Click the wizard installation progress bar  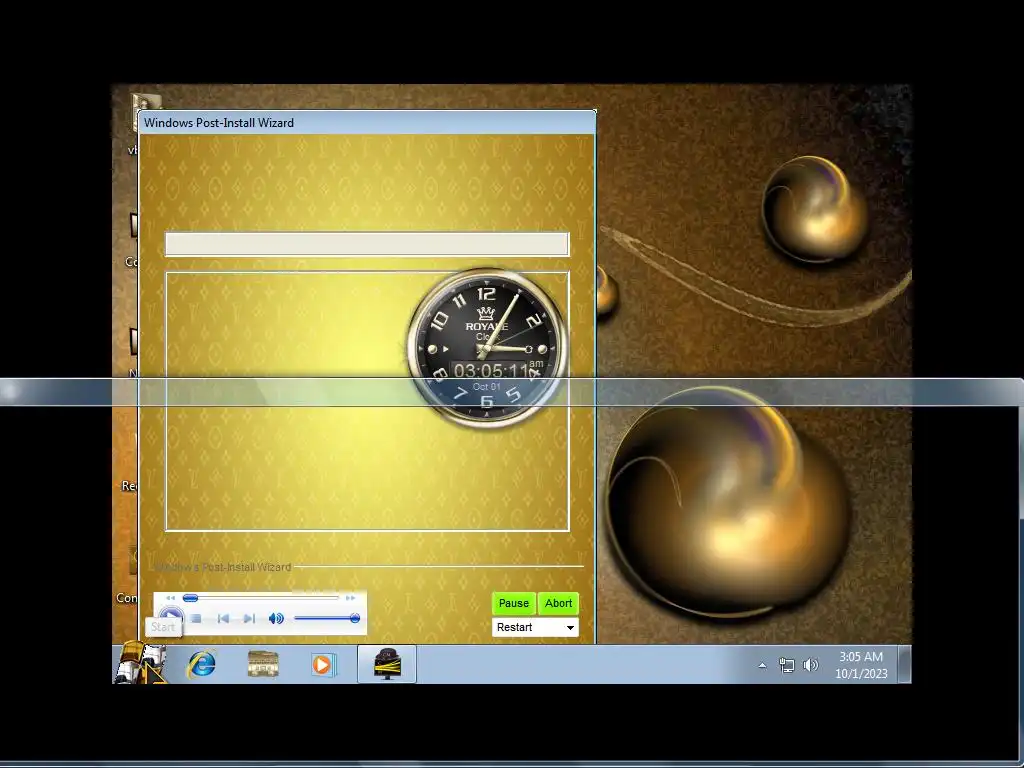[367, 244]
